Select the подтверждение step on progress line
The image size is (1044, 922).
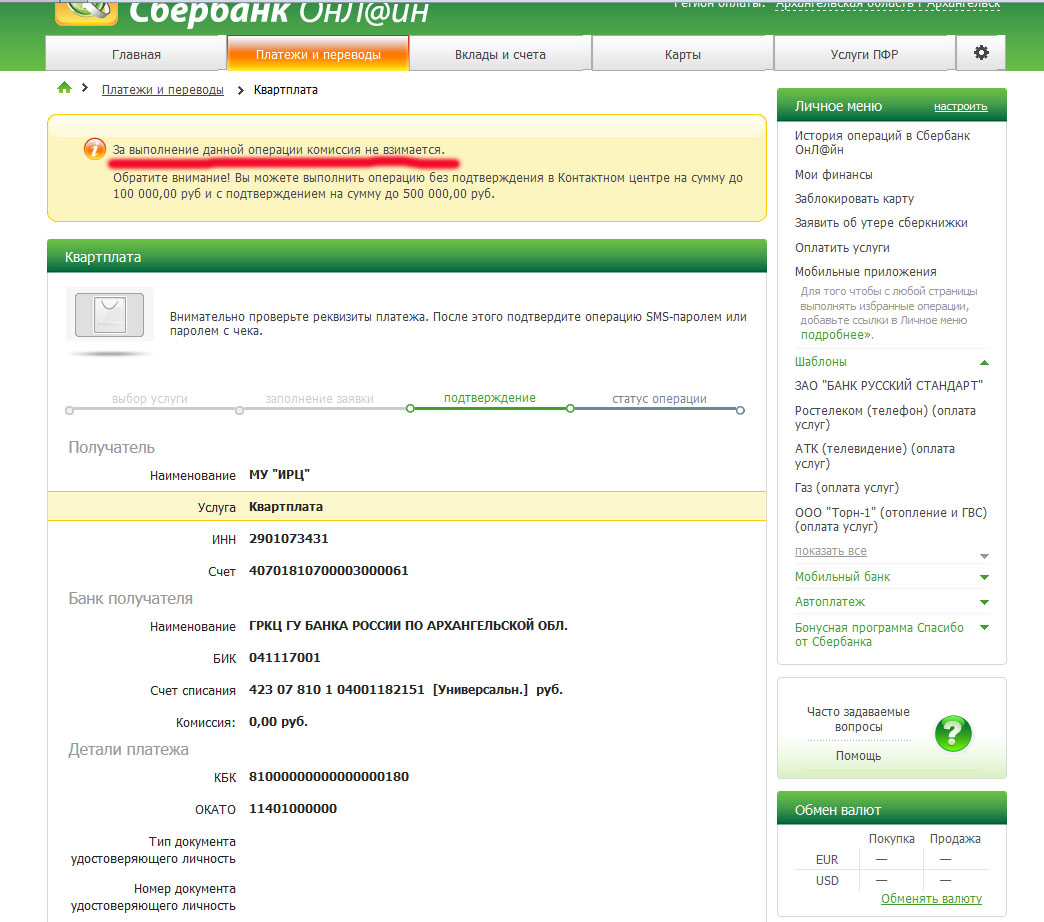click(489, 398)
